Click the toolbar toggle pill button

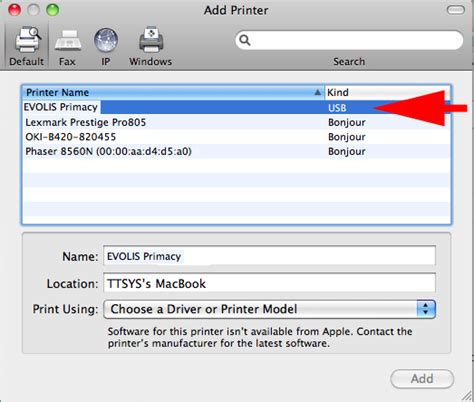[456, 10]
